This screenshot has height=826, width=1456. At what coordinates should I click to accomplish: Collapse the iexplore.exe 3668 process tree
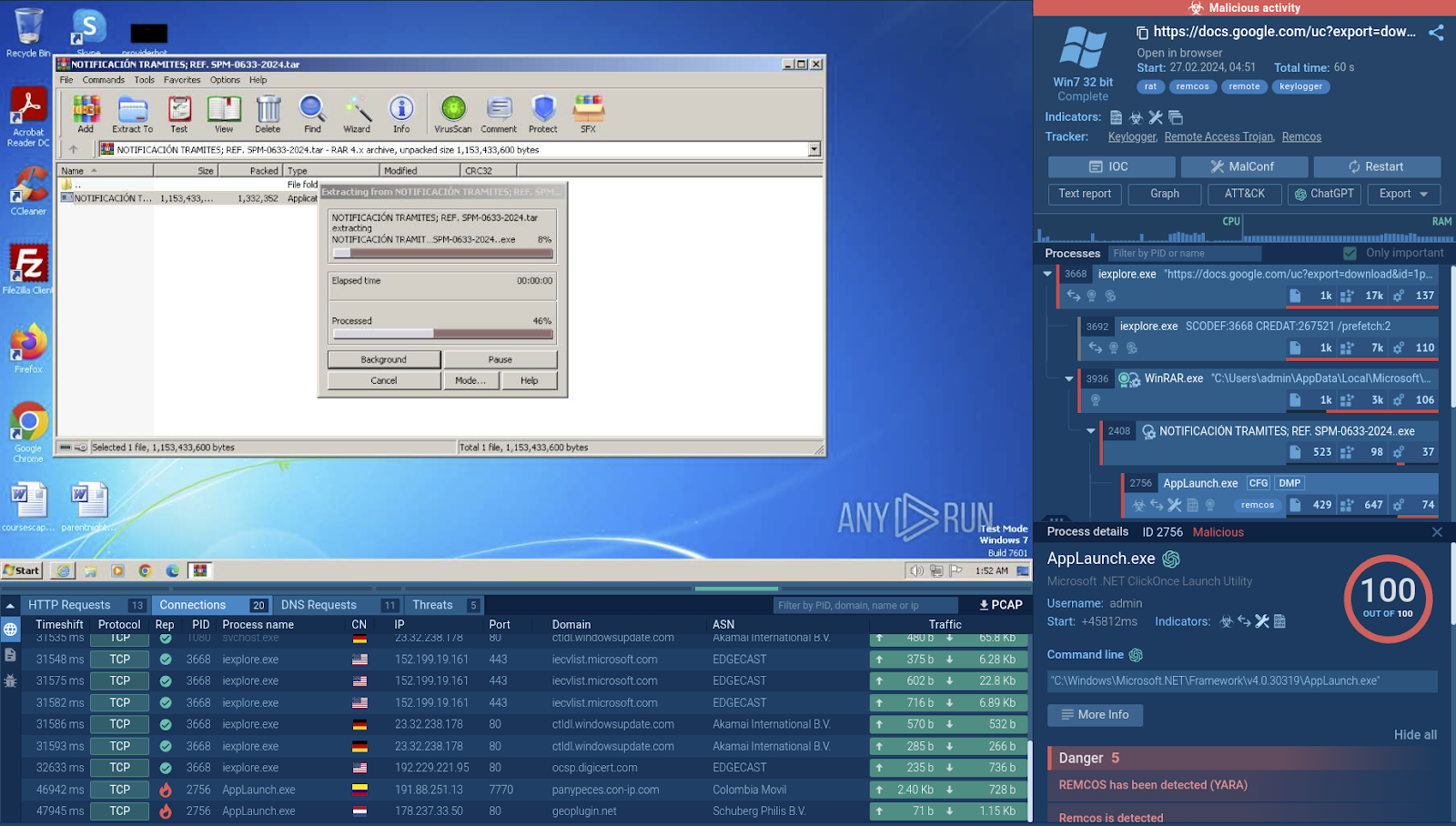pyautogui.click(x=1047, y=274)
